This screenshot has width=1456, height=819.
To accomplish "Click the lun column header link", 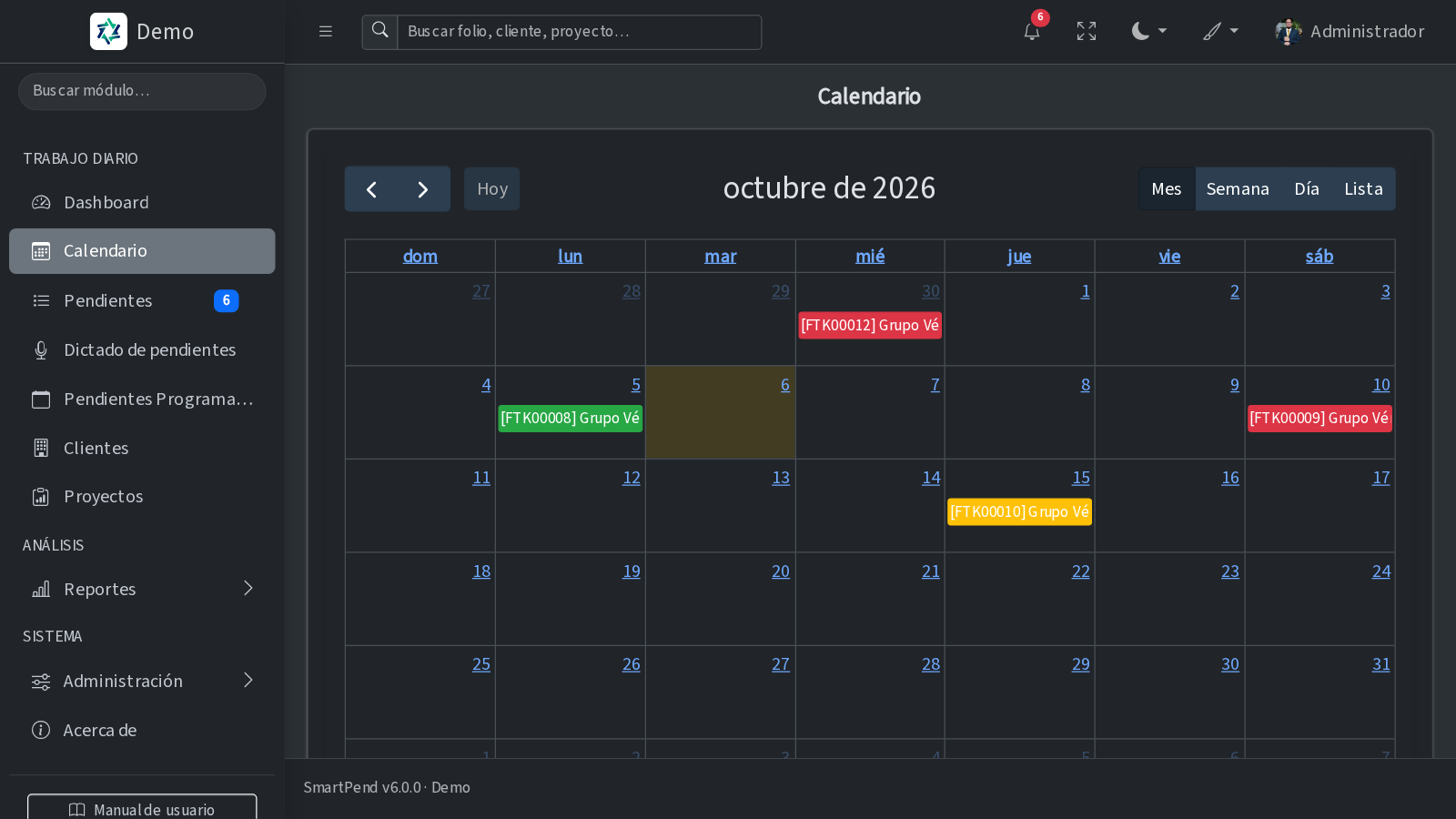I will coord(571,257).
